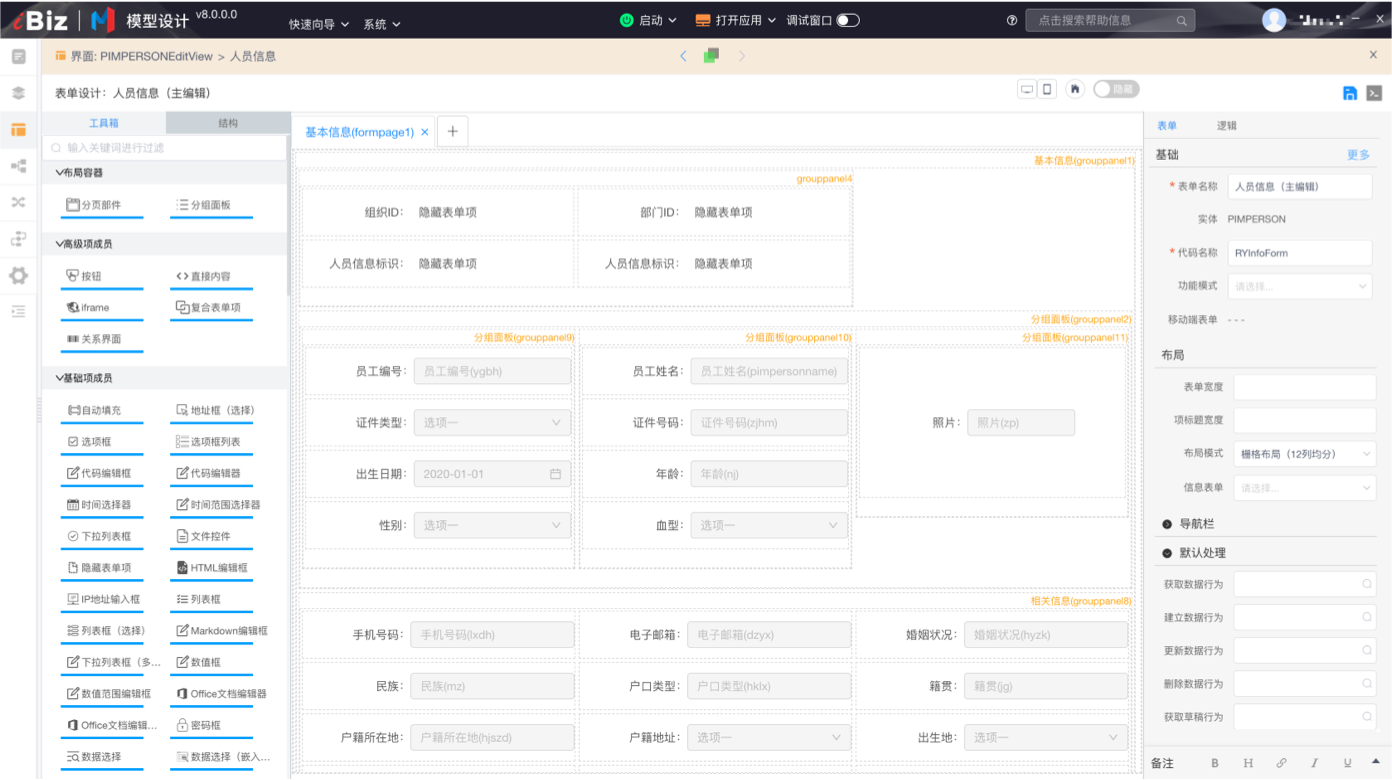
Task: Select the 复合表单项 toolbox item
Action: pos(211,308)
